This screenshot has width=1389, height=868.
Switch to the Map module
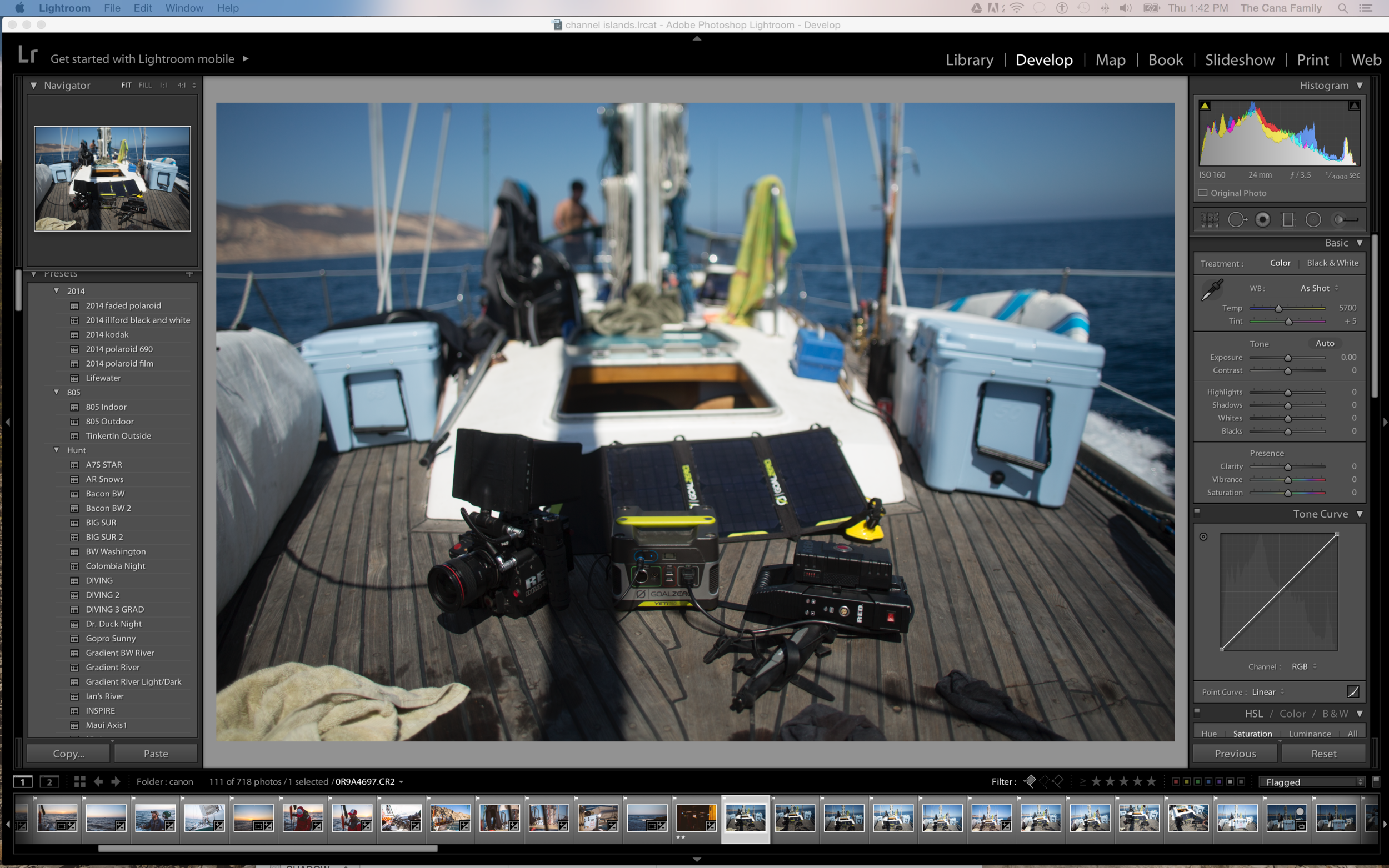(x=1110, y=60)
